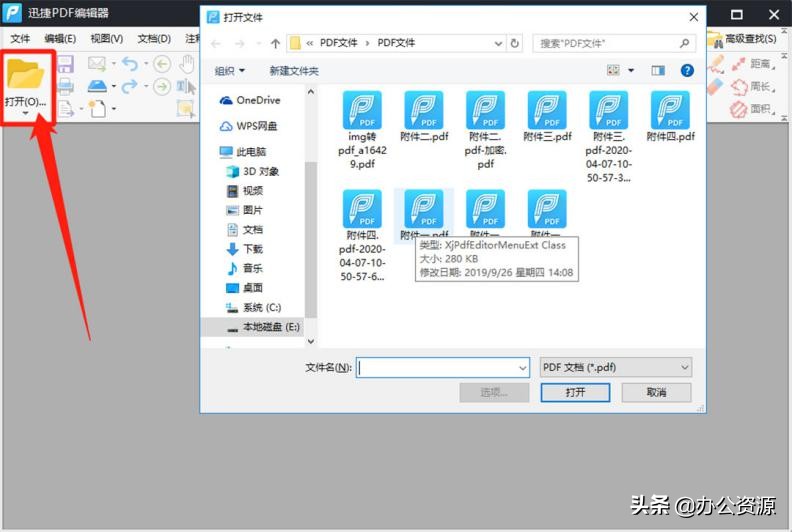Click the export document arrow icon
This screenshot has height=532, width=792.
[x=65, y=108]
